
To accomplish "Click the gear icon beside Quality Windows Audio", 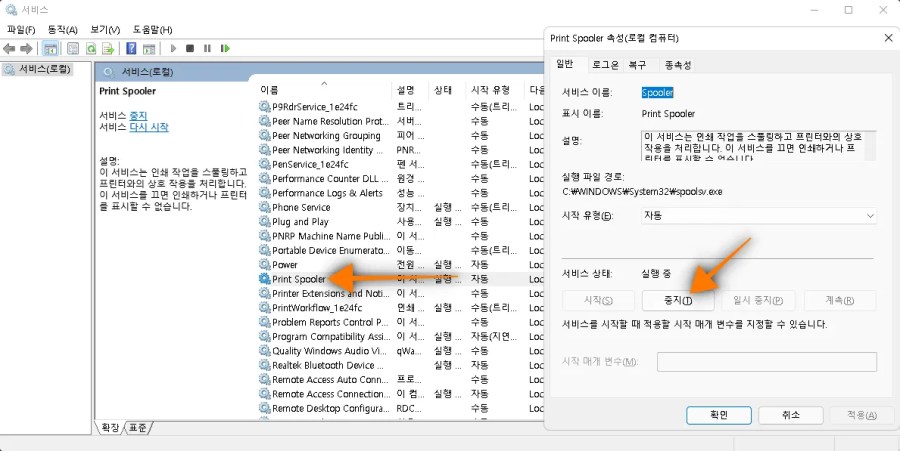I will click(264, 351).
